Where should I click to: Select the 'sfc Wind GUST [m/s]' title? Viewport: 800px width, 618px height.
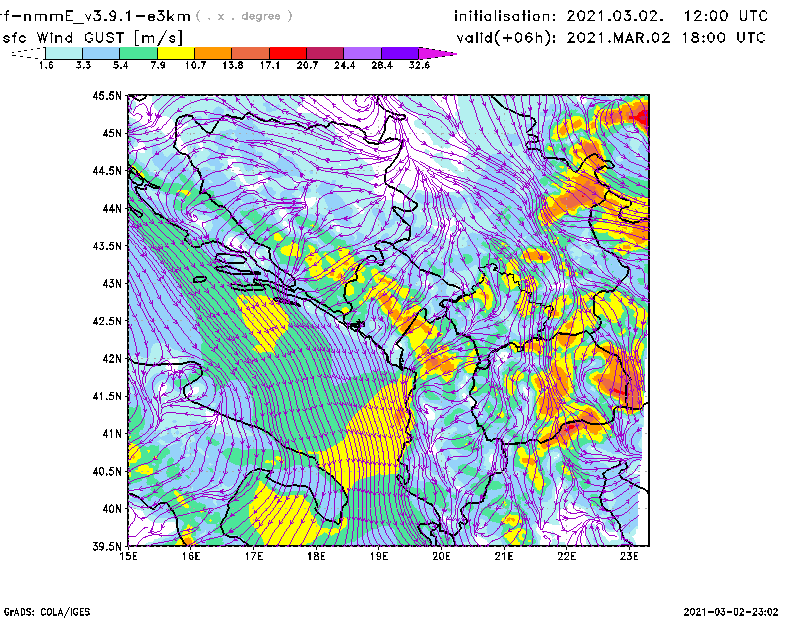tap(92, 38)
